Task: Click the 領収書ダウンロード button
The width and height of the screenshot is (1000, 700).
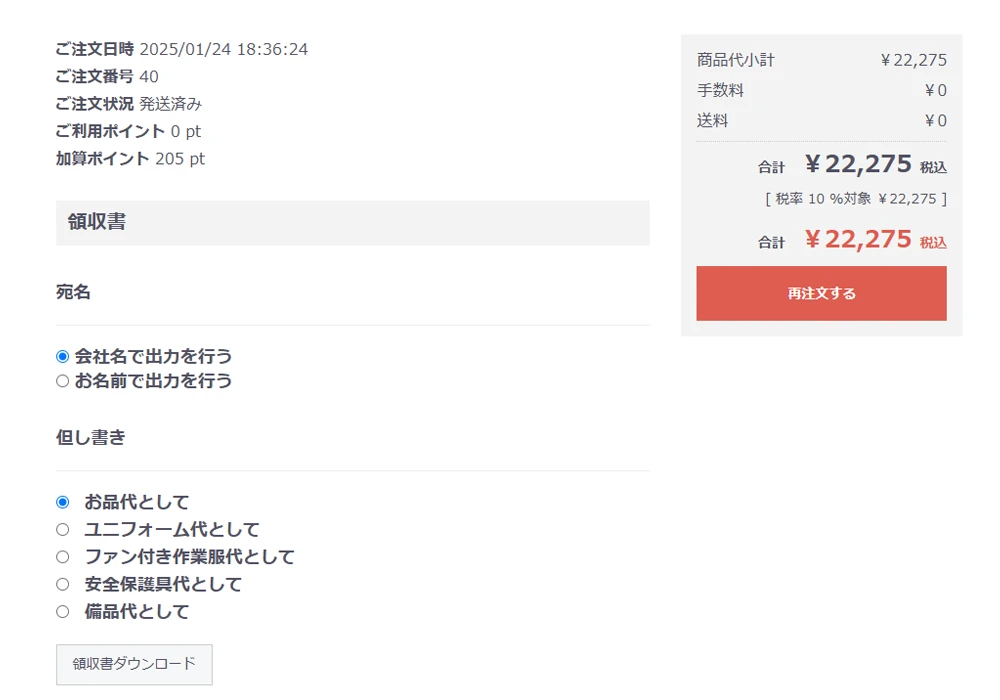Action: click(x=134, y=664)
